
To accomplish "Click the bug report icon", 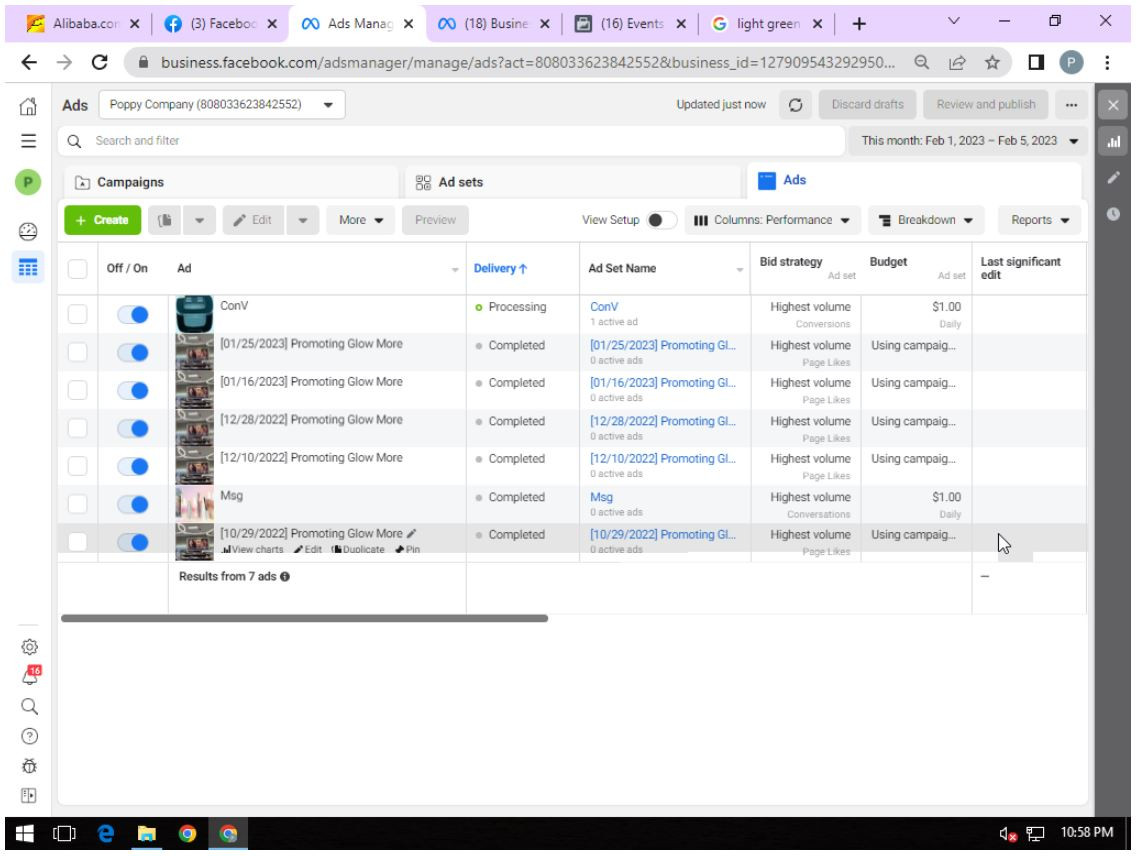I will pyautogui.click(x=29, y=766).
